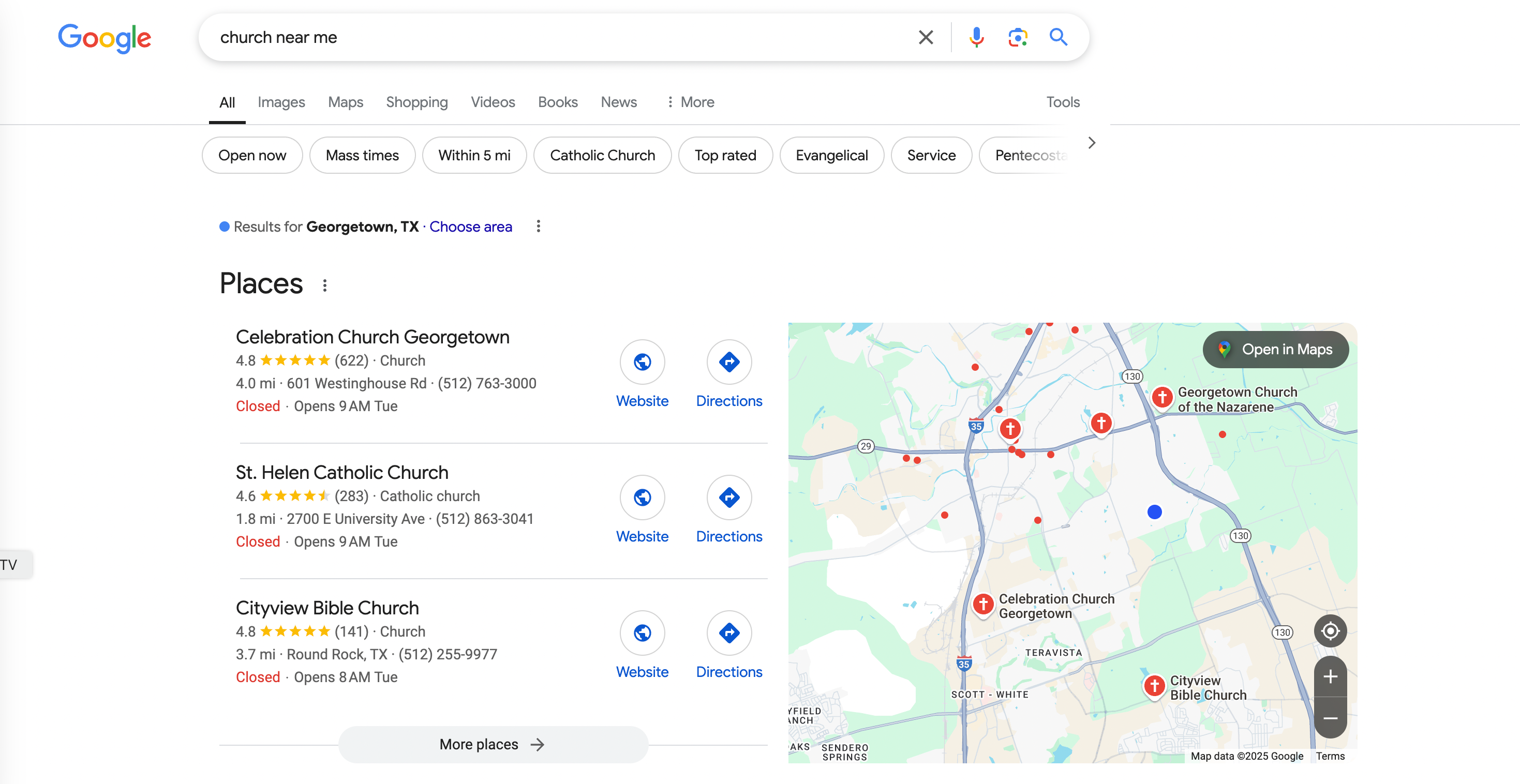Open Celebration Church Georgetown website icon
1520x784 pixels.
point(642,361)
